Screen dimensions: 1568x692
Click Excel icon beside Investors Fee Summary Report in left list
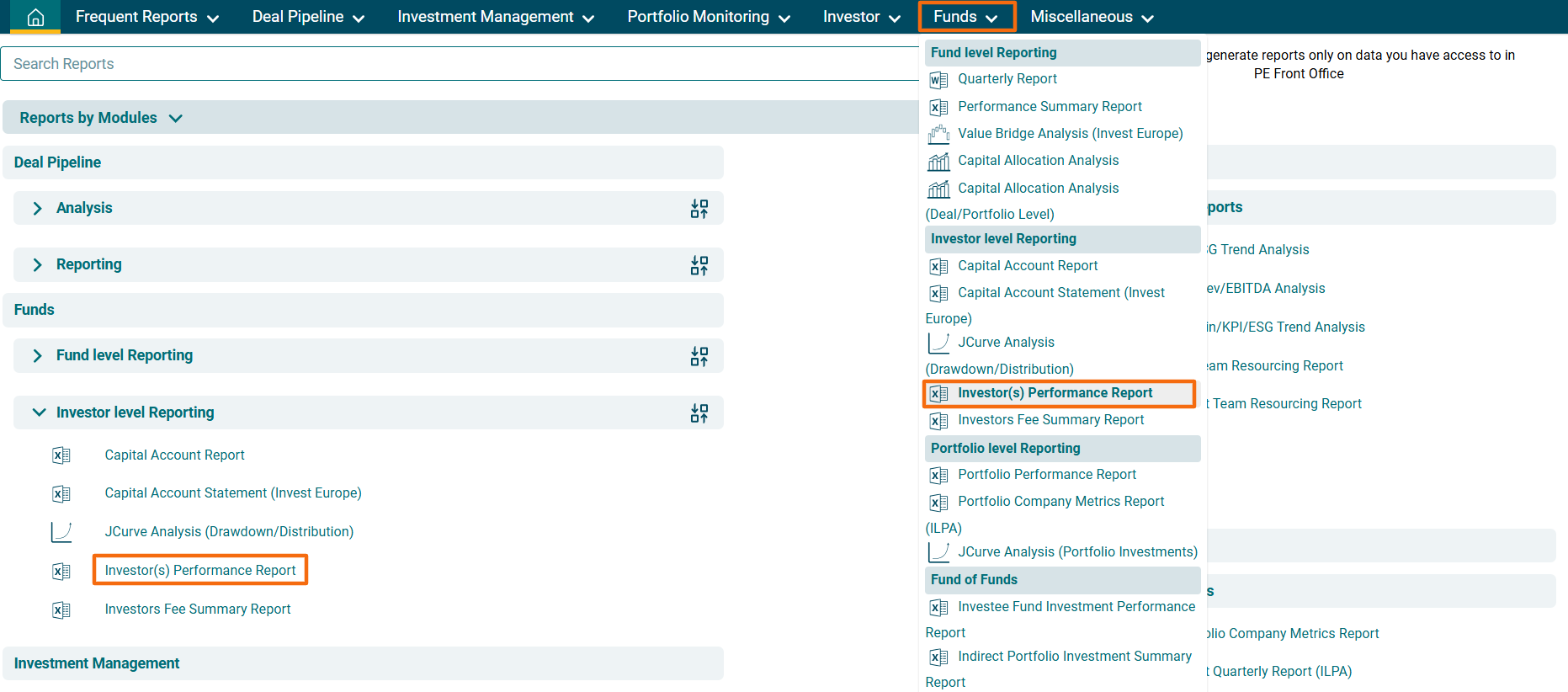pyautogui.click(x=61, y=609)
